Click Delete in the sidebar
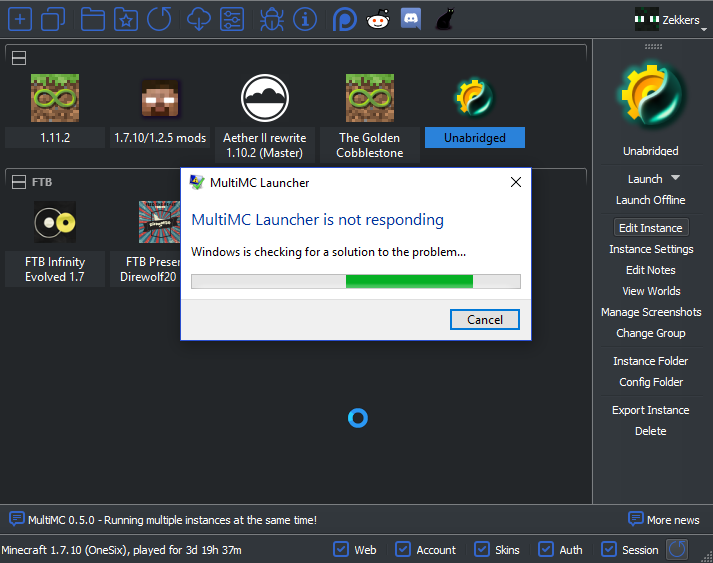713x563 pixels. tap(651, 431)
